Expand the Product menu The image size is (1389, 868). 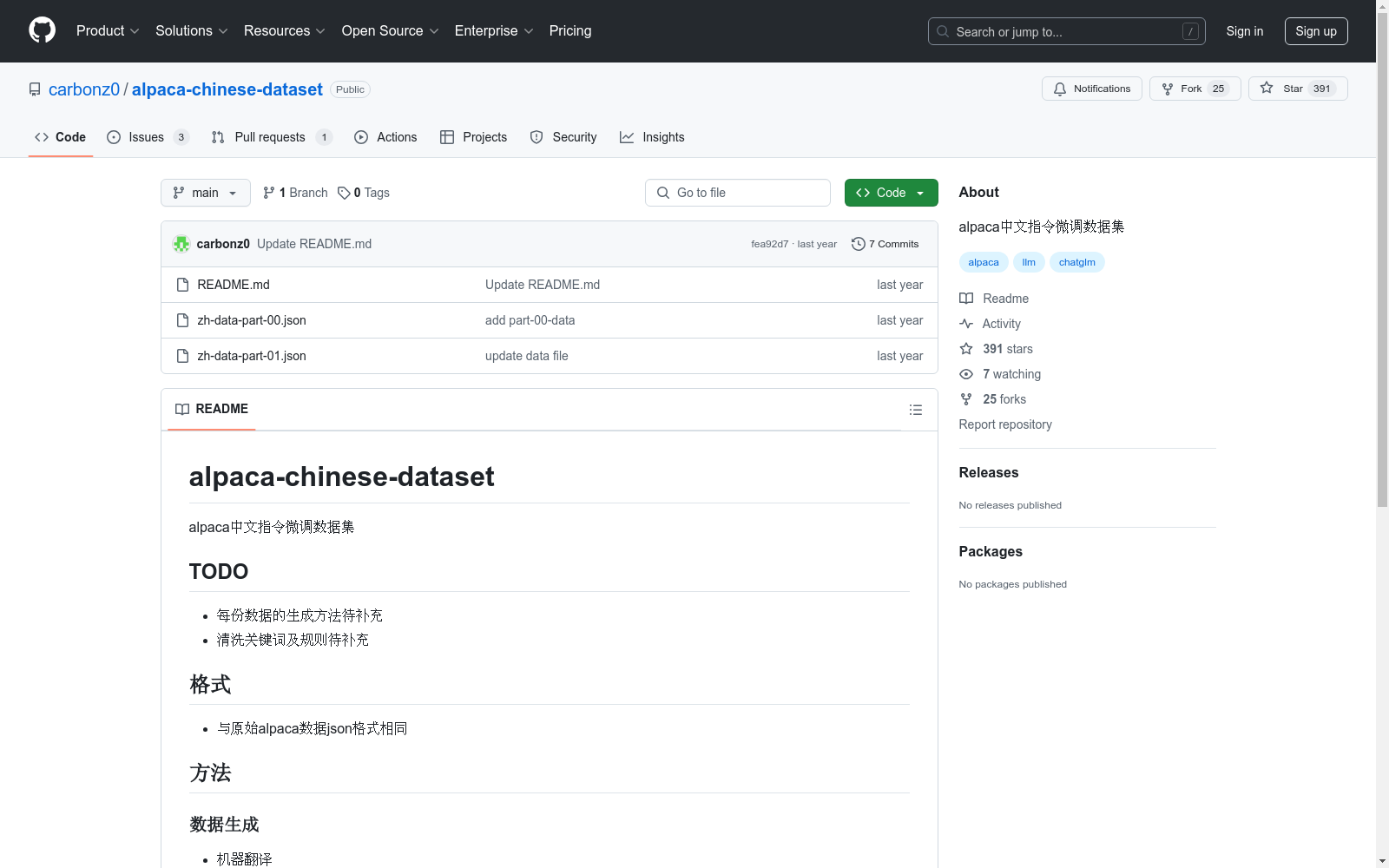(108, 31)
